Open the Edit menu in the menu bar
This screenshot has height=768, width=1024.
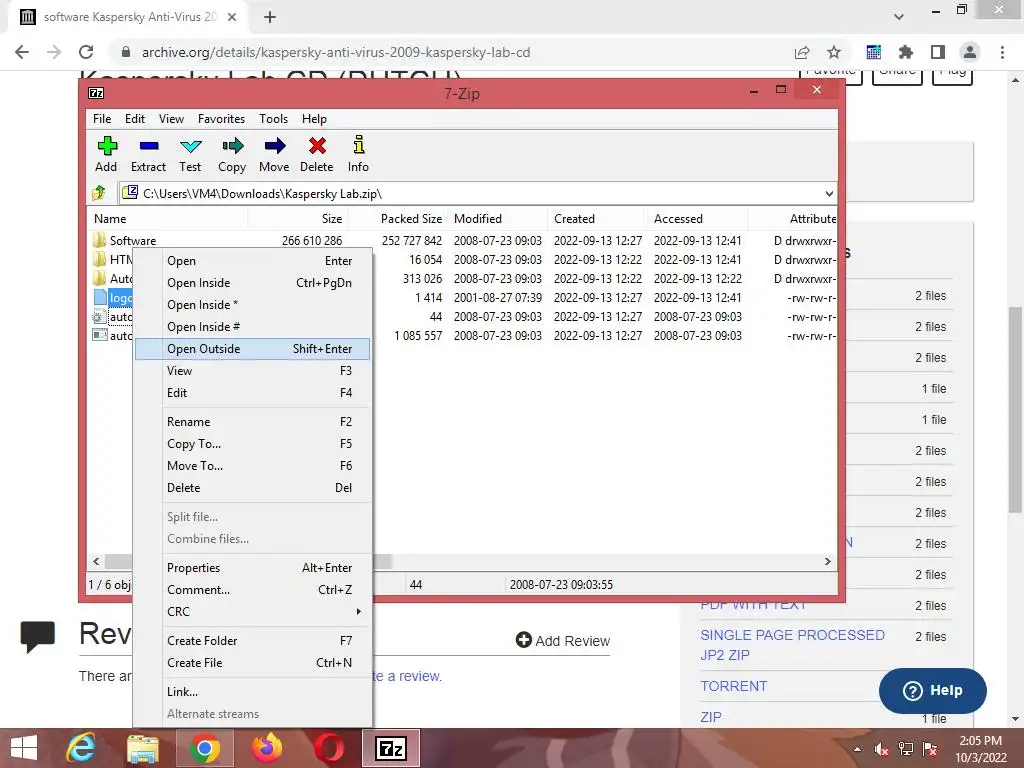(135, 119)
